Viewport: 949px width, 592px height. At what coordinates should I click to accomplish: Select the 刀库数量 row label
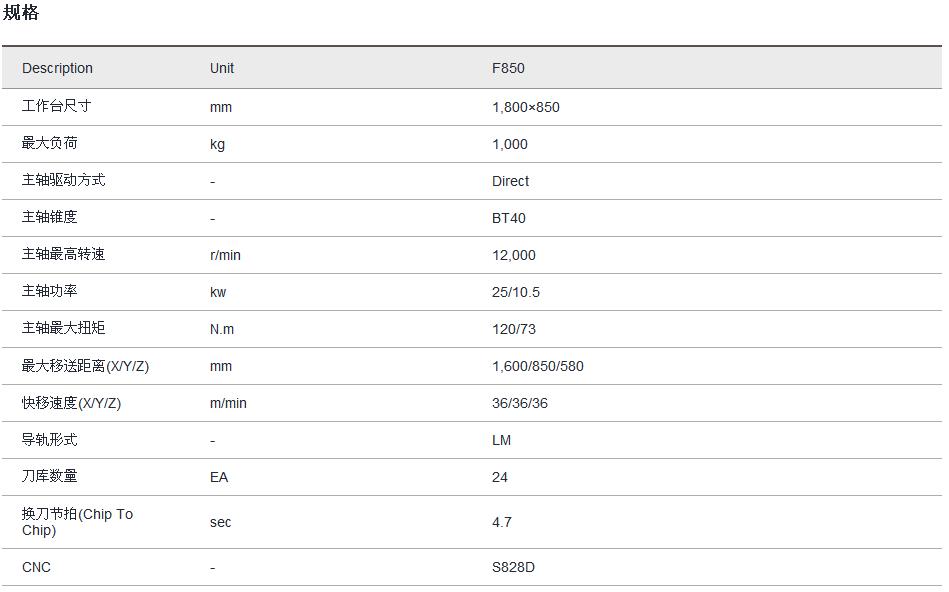[49, 476]
